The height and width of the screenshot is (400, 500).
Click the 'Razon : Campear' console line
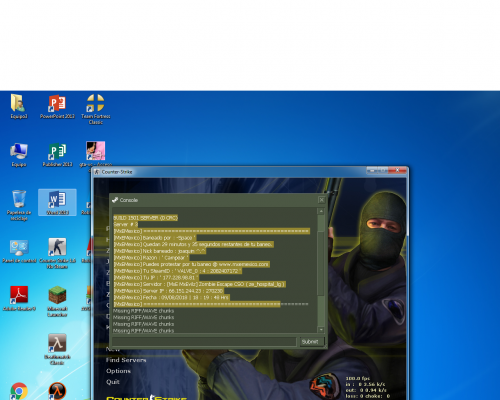[x=151, y=258]
